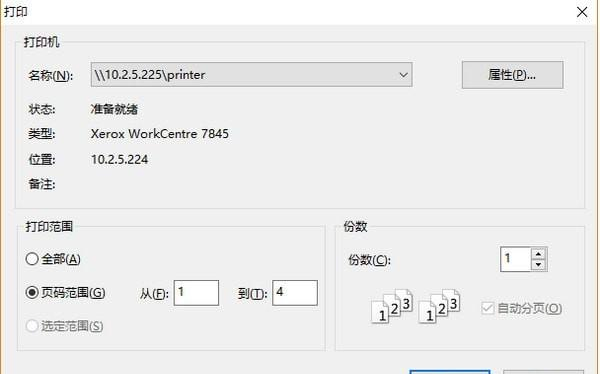The width and height of the screenshot is (600, 374).
Task: Click the 打印 dialog title text
Action: click(x=16, y=11)
